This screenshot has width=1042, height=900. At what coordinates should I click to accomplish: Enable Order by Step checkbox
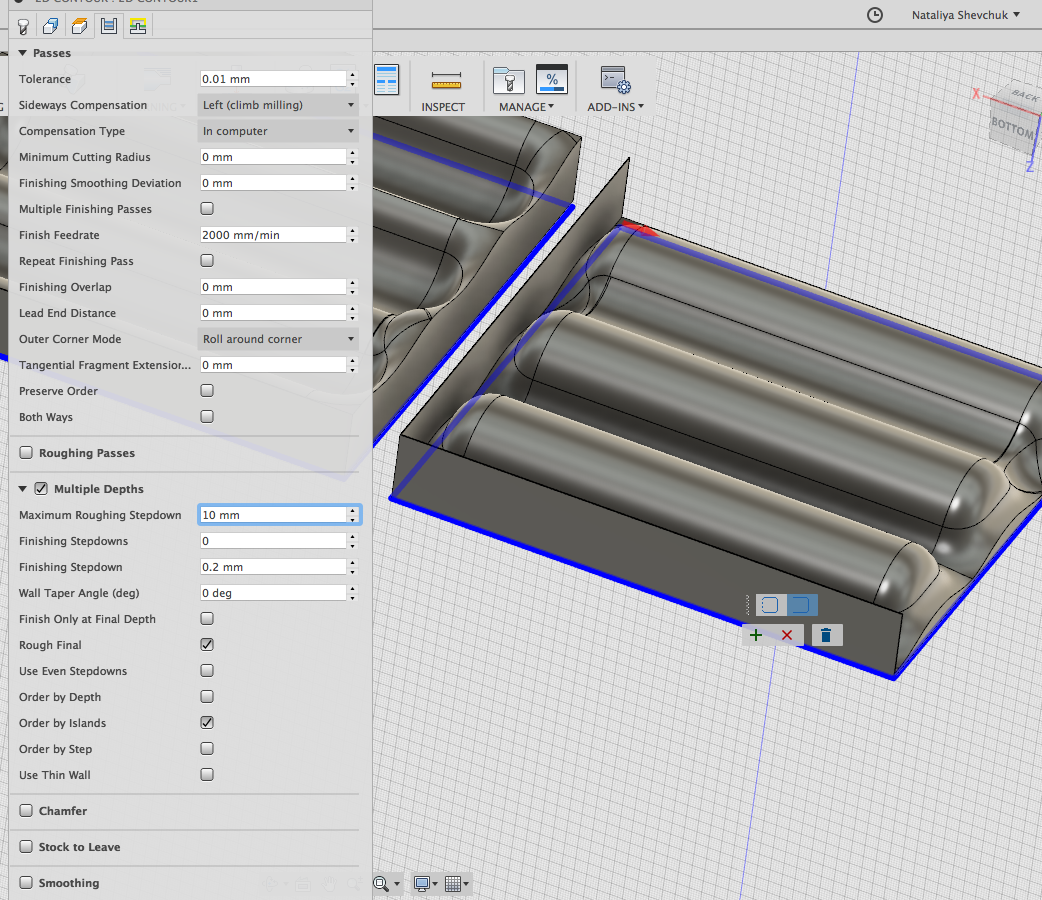pos(207,748)
